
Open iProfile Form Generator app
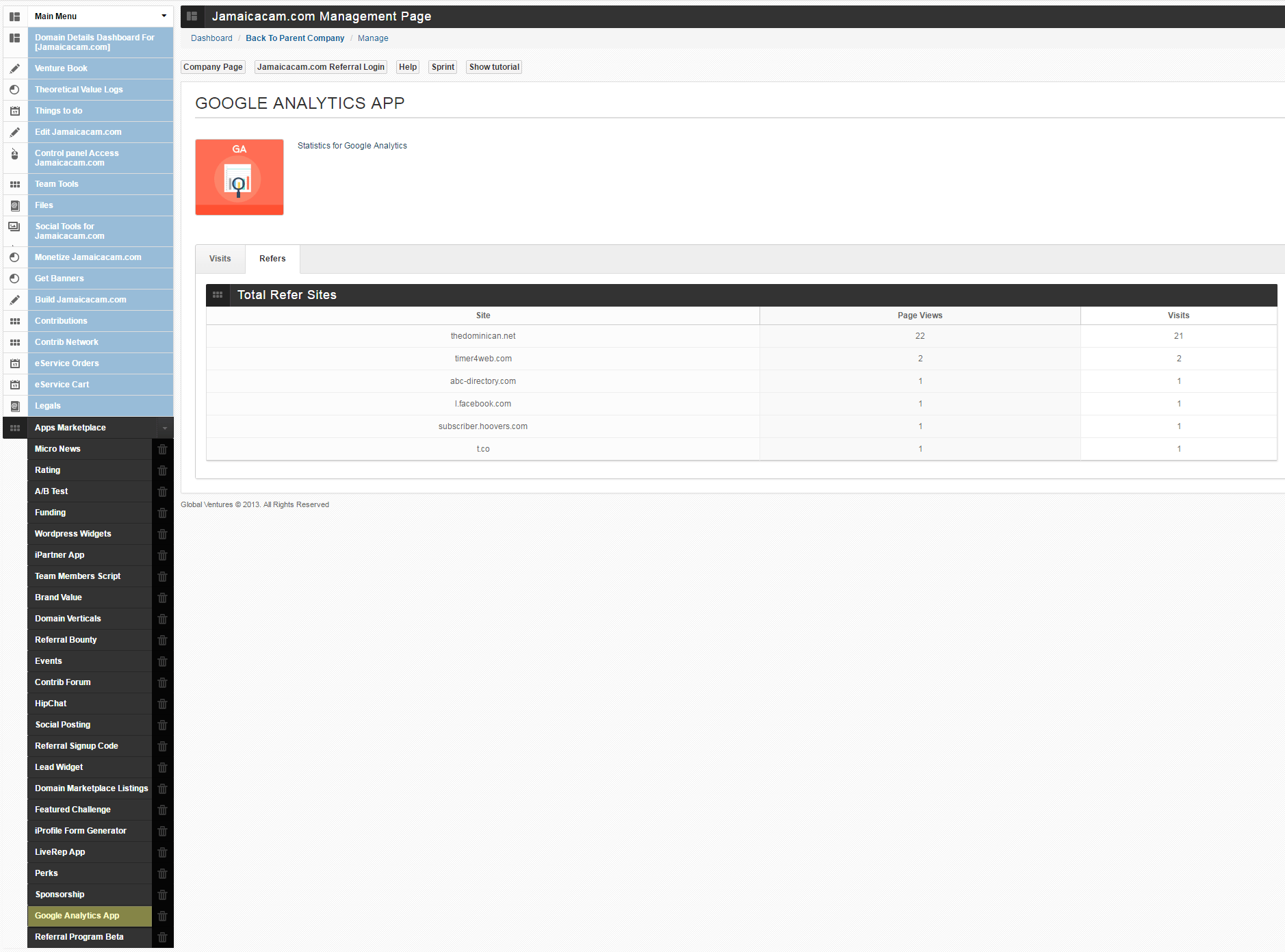(90, 831)
